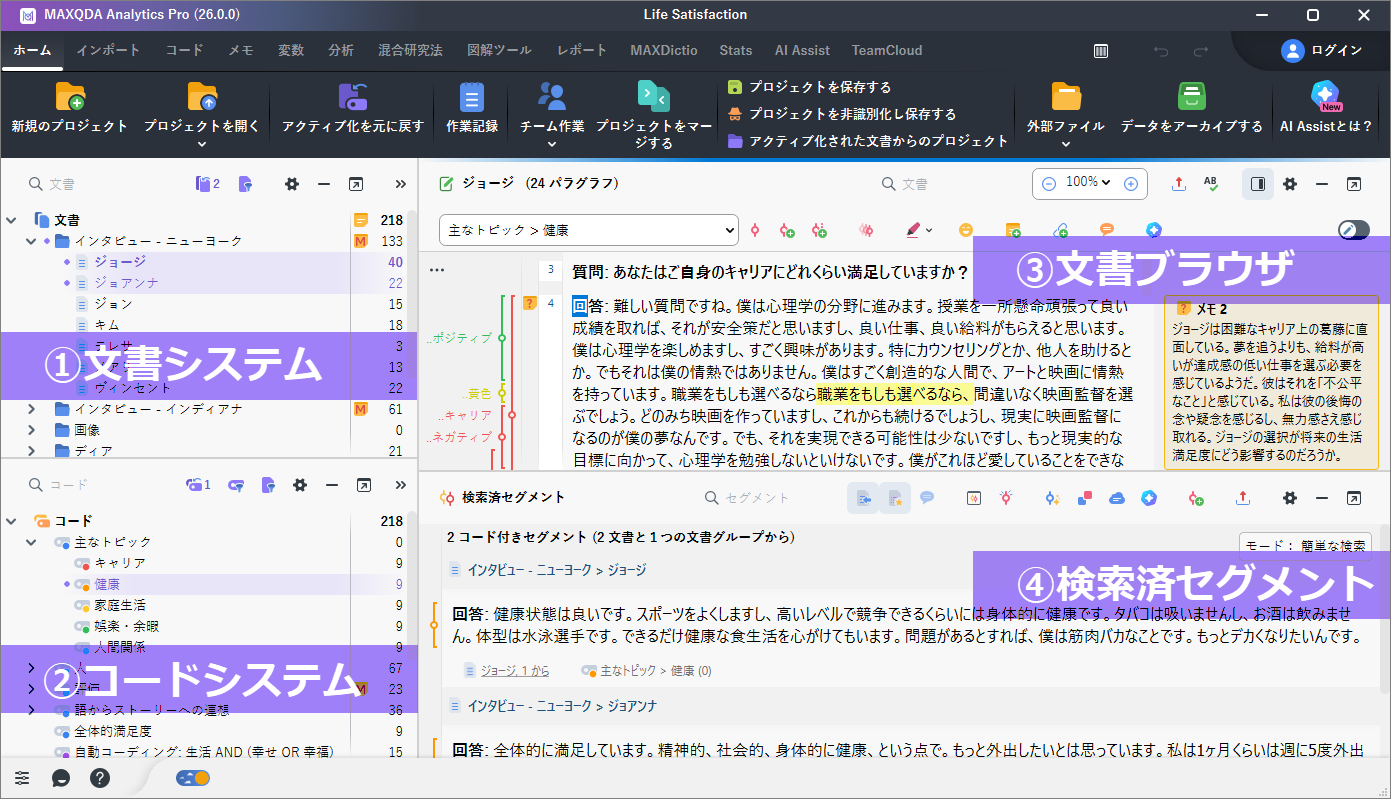Click the help question mark icon in status bar
Image resolution: width=1391 pixels, height=799 pixels.
[100, 778]
